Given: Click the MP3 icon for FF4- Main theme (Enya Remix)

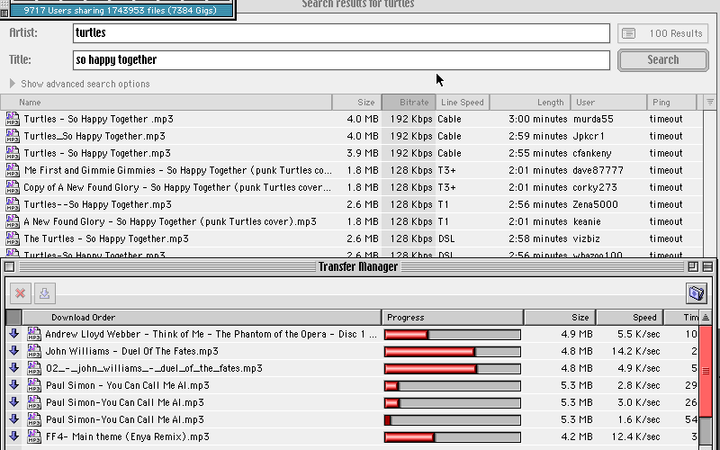Looking at the screenshot, I should click(x=34, y=436).
